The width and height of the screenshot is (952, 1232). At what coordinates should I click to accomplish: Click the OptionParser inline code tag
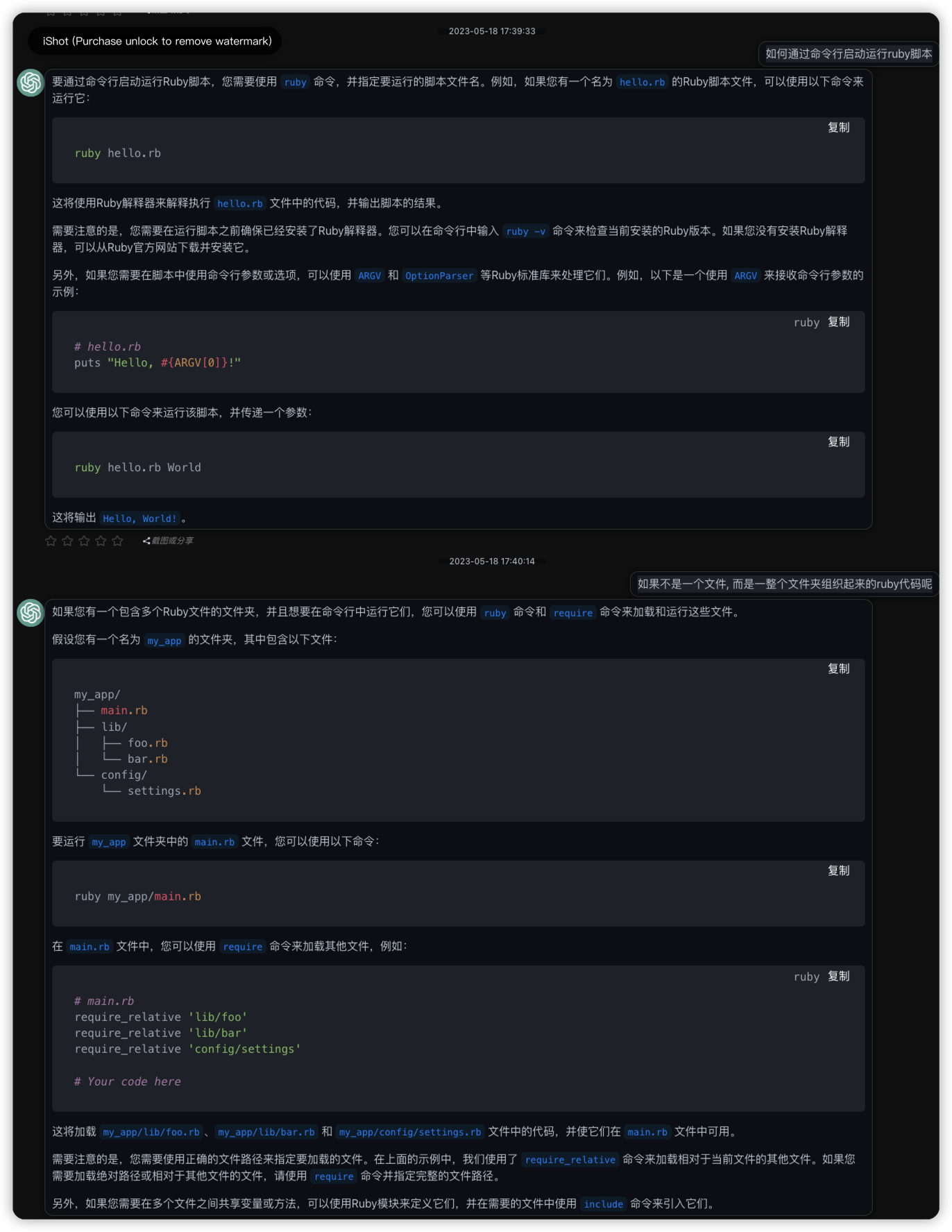coord(439,276)
